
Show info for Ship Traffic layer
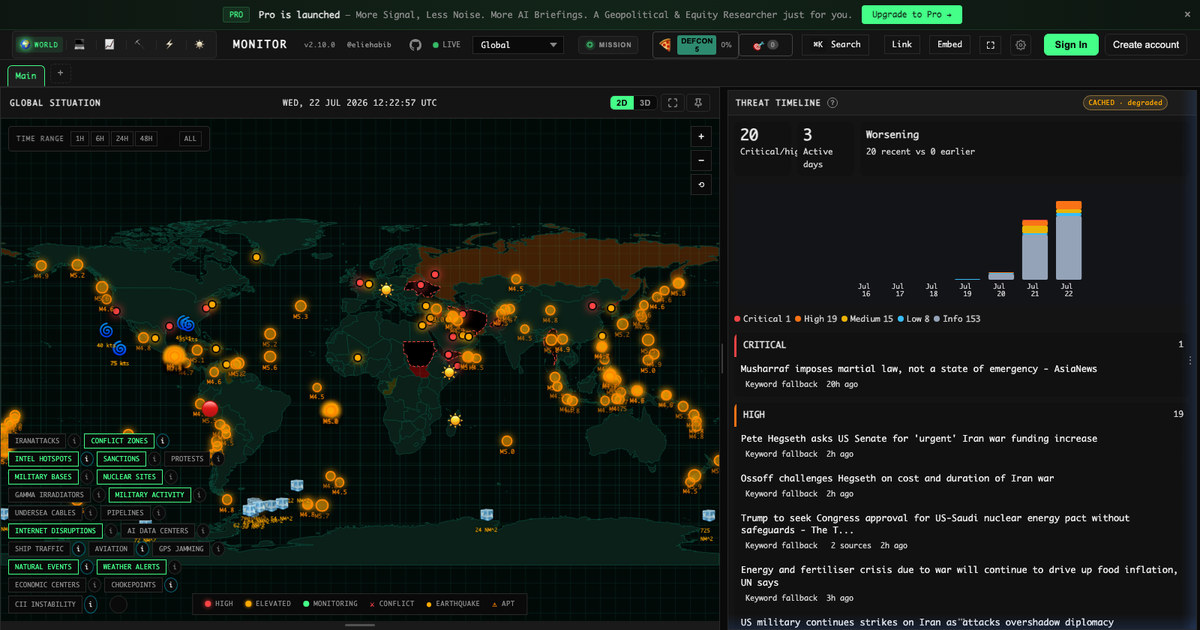pos(78,549)
